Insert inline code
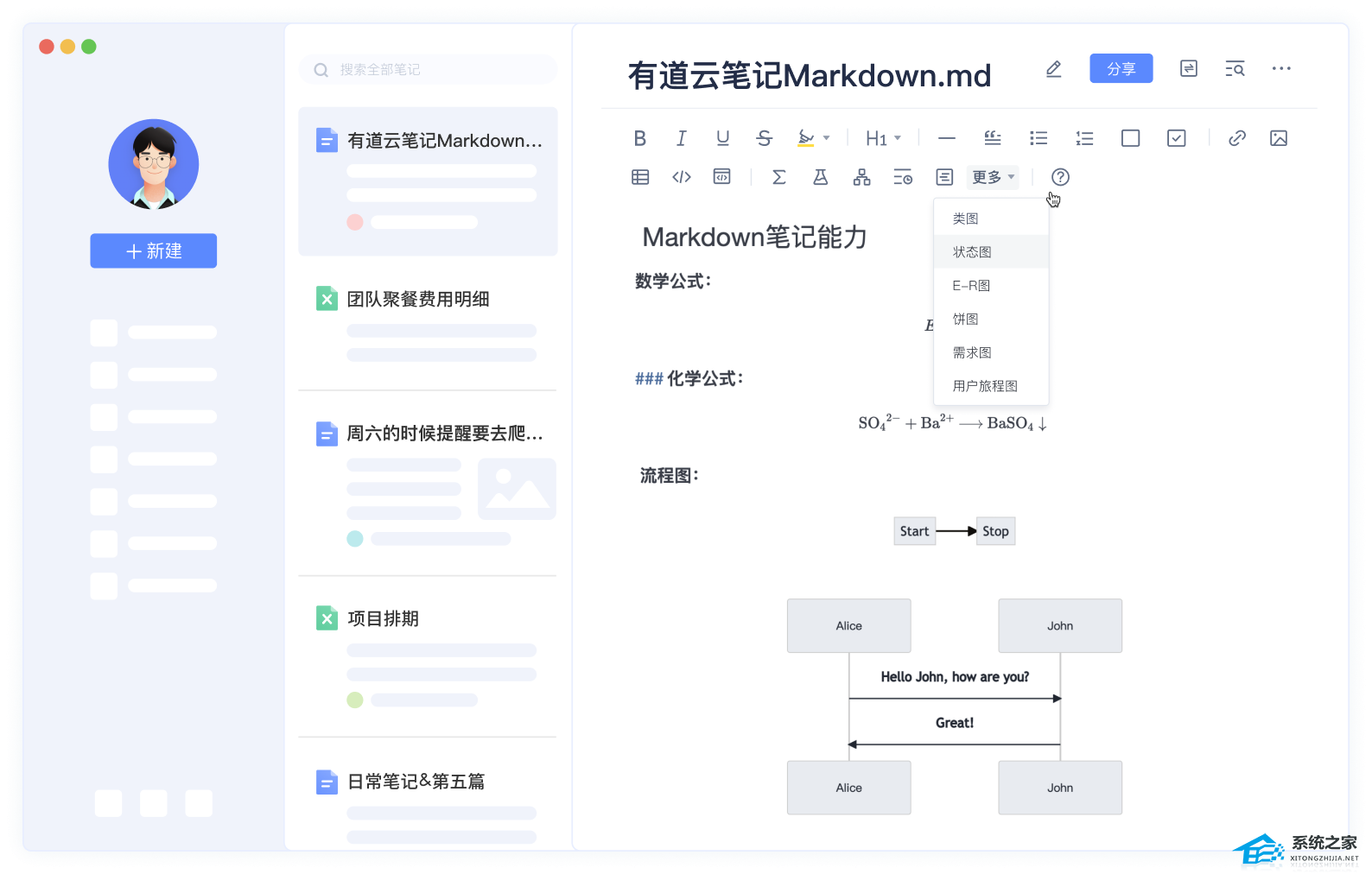This screenshot has width=1372, height=874. click(682, 177)
